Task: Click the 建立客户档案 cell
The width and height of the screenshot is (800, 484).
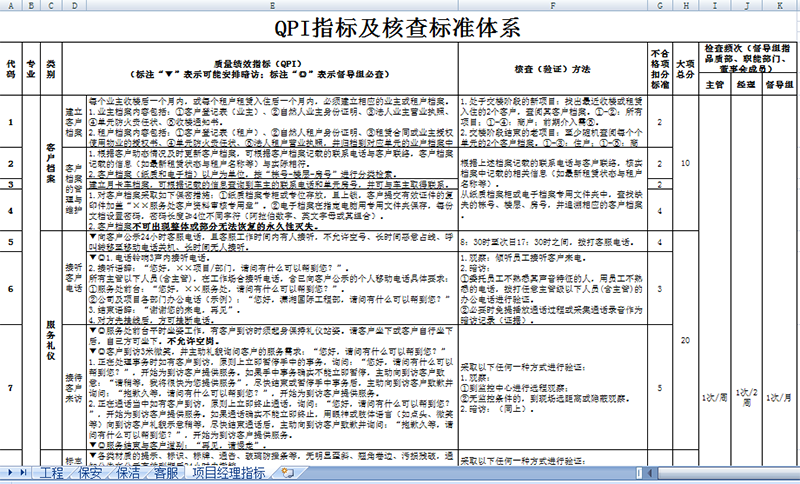Action: (x=74, y=122)
